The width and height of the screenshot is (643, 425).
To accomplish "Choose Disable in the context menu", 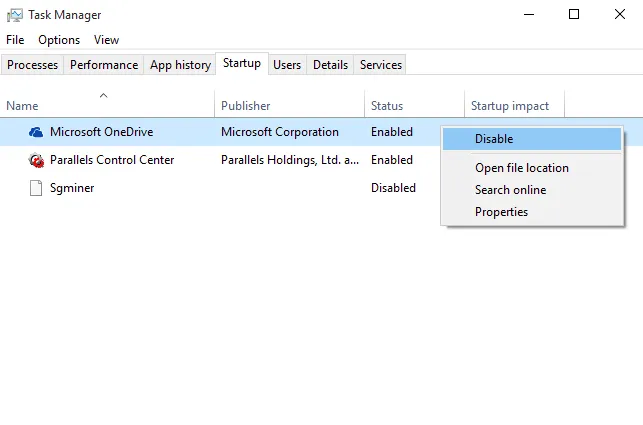I will tap(532, 139).
